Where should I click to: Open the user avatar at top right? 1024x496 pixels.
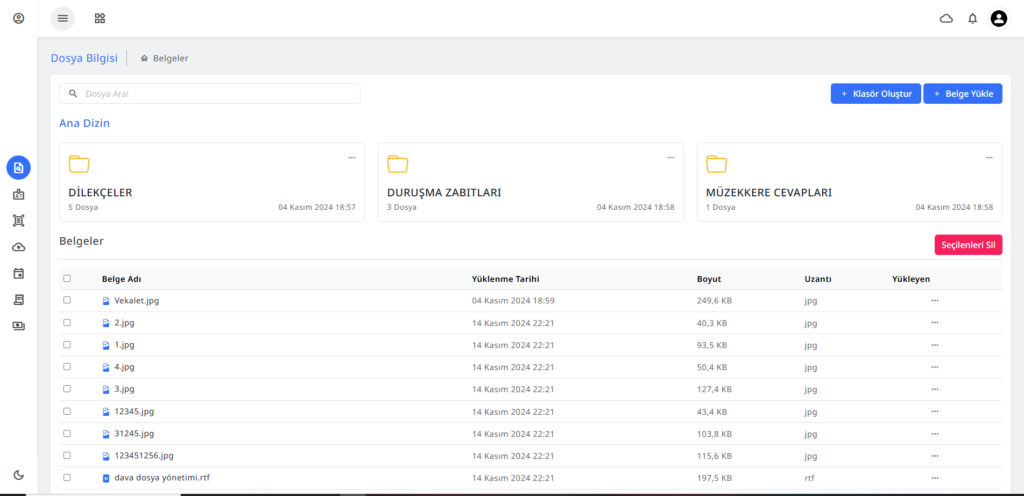[998, 18]
